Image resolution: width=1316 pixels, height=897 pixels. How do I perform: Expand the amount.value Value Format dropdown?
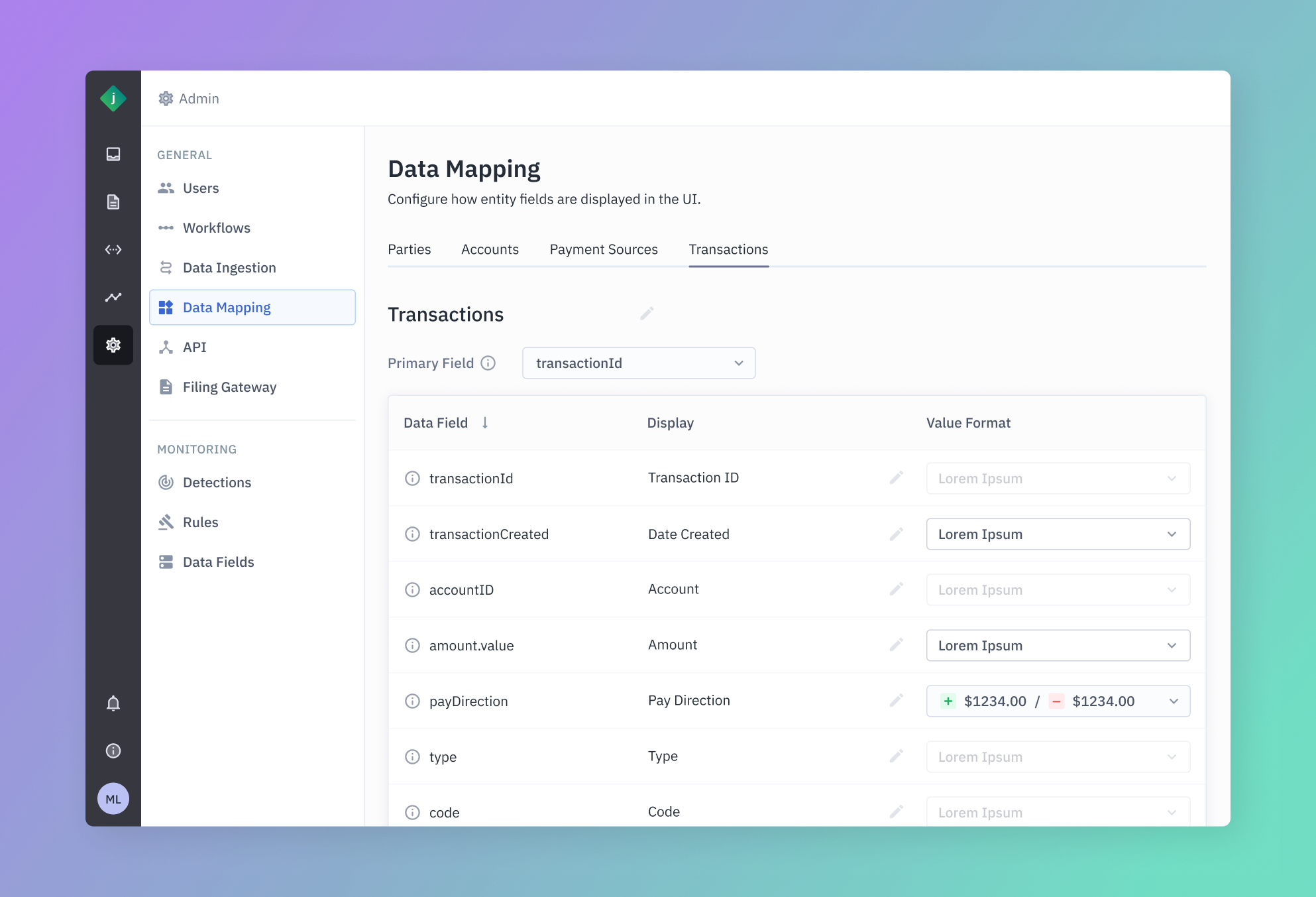(1058, 646)
